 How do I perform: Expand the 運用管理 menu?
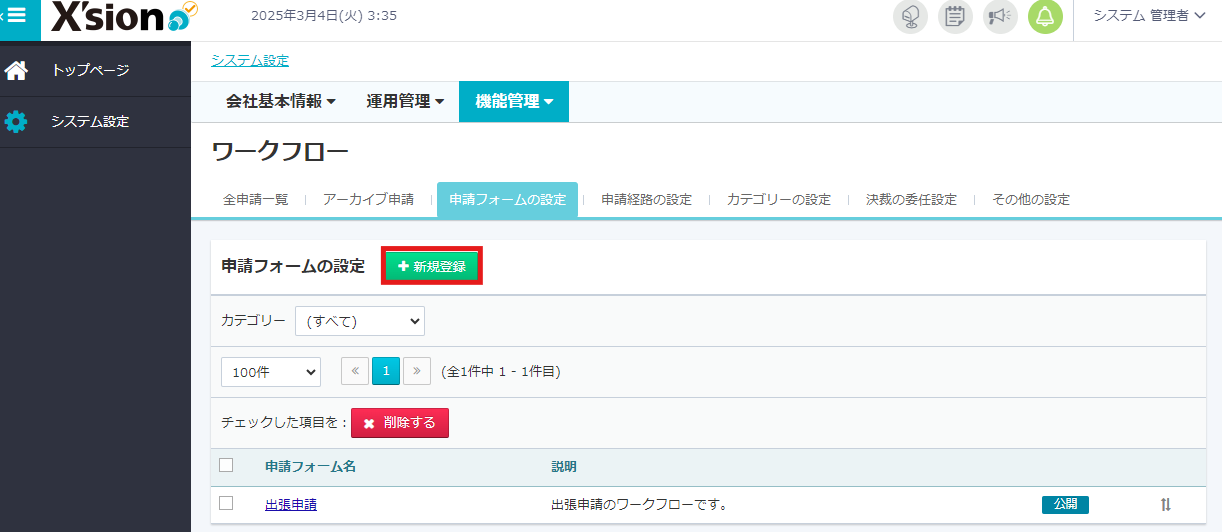tap(405, 101)
